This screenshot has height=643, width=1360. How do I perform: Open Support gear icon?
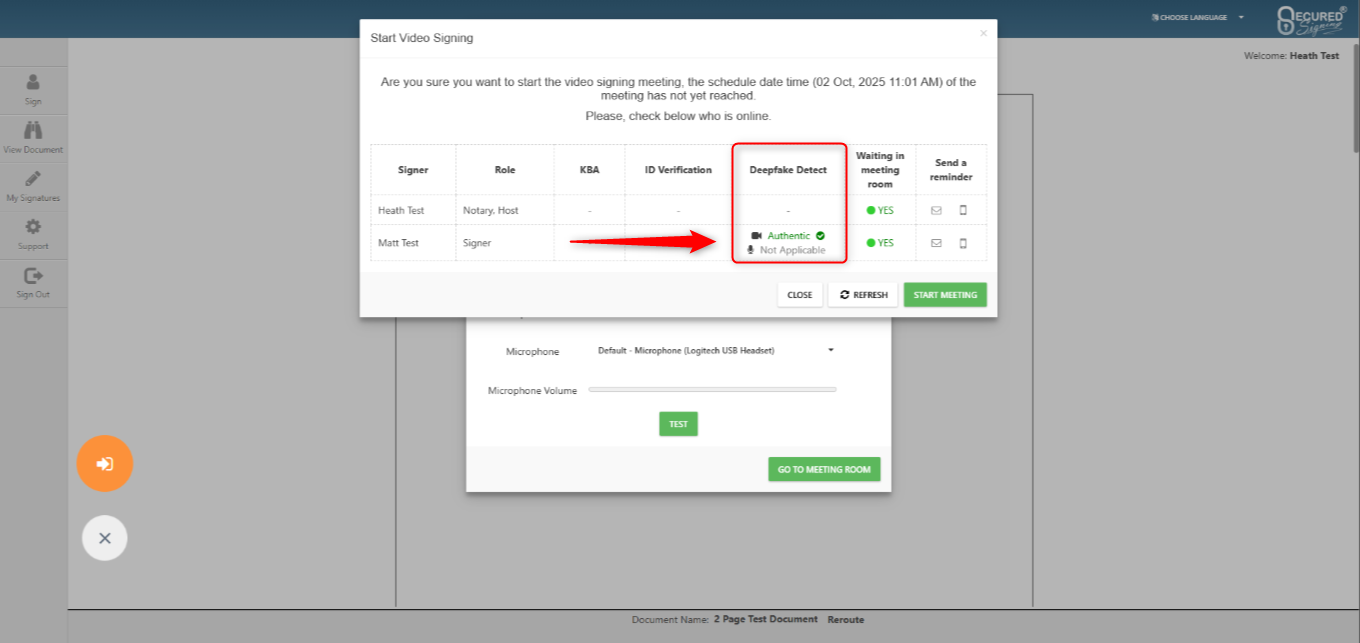point(33,226)
